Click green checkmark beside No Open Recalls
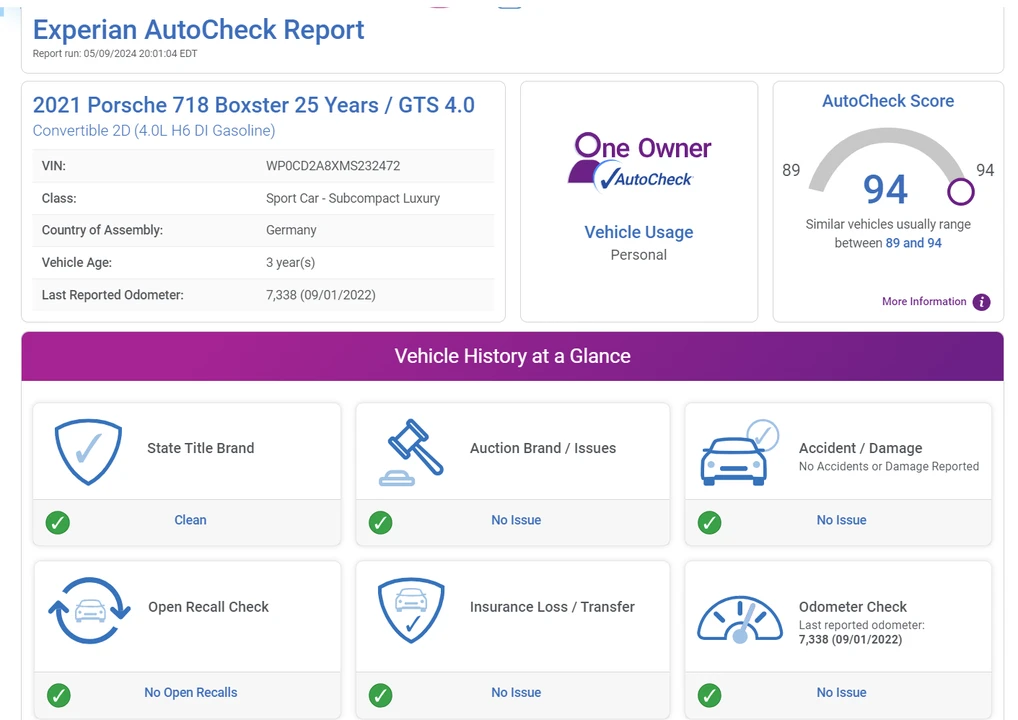This screenshot has height=720, width=1018. 58,695
